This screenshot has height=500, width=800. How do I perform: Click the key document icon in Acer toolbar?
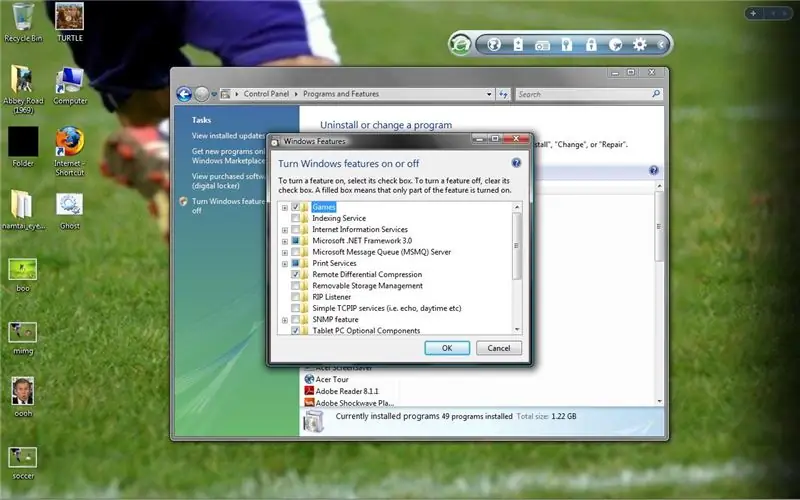click(x=567, y=44)
